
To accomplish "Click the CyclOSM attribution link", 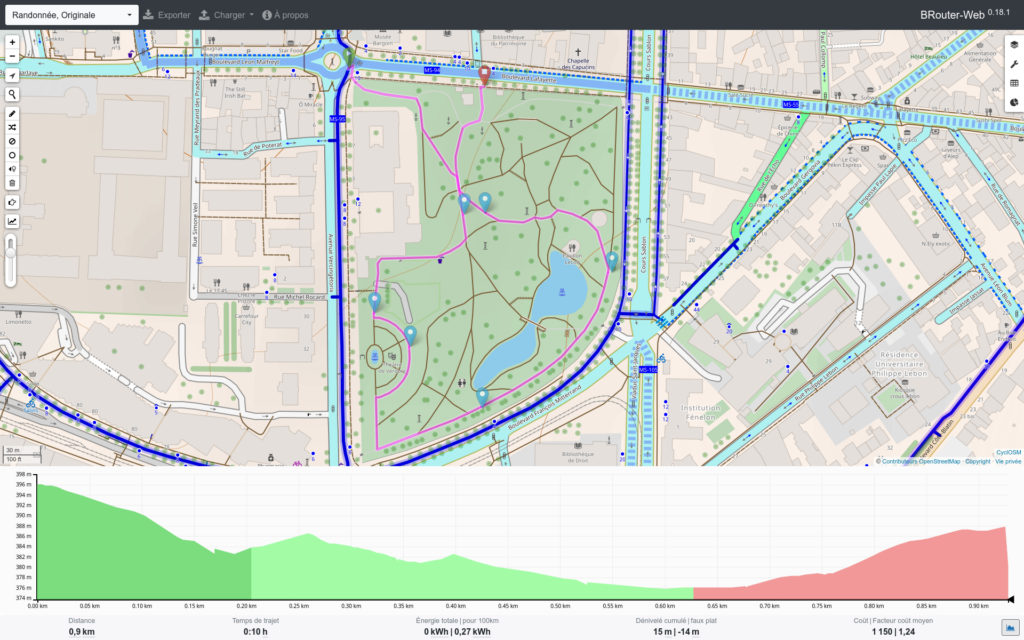I will point(1009,453).
